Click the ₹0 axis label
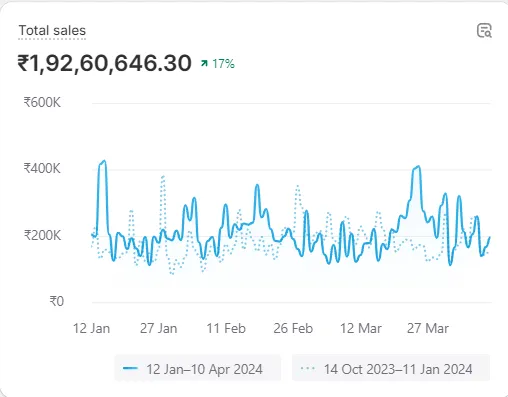Image resolution: width=508 pixels, height=397 pixels. coord(57,301)
